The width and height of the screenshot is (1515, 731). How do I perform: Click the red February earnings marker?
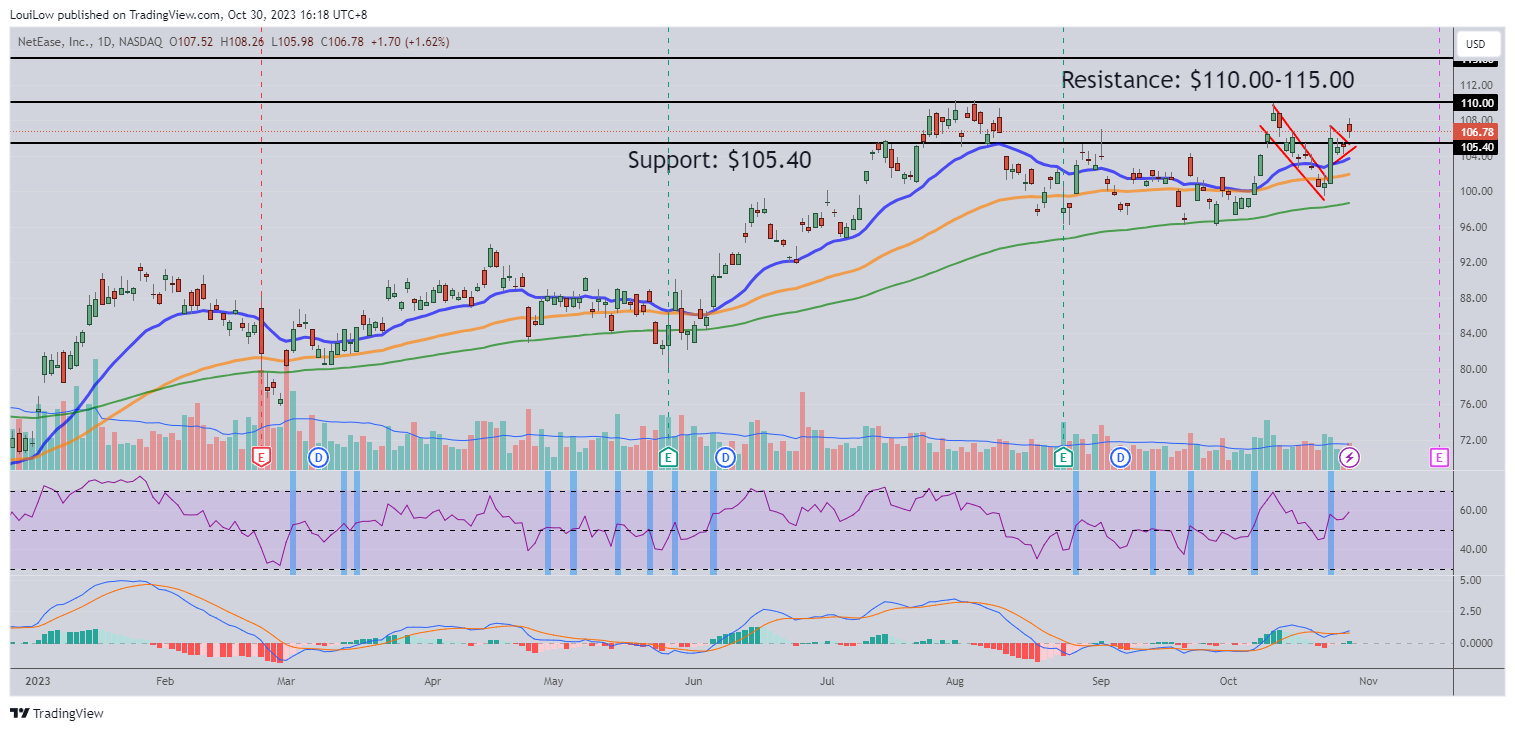[261, 457]
